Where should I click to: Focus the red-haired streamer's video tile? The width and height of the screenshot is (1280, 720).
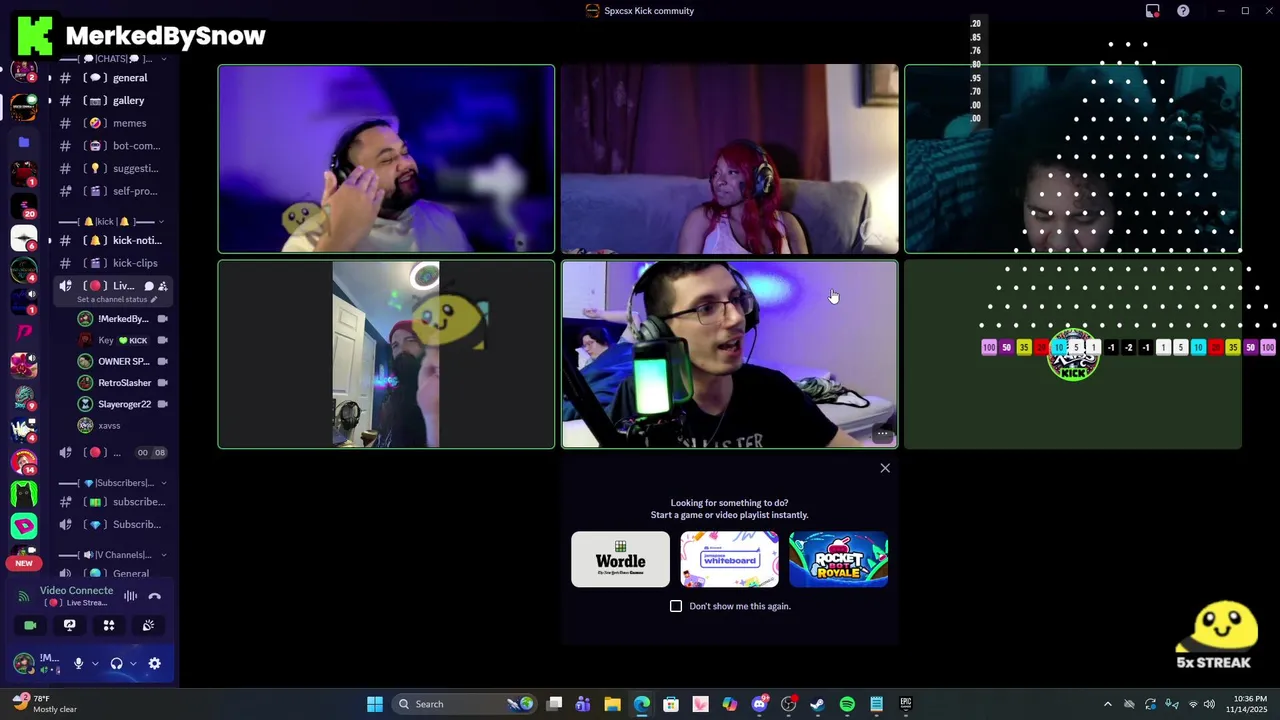[729, 159]
